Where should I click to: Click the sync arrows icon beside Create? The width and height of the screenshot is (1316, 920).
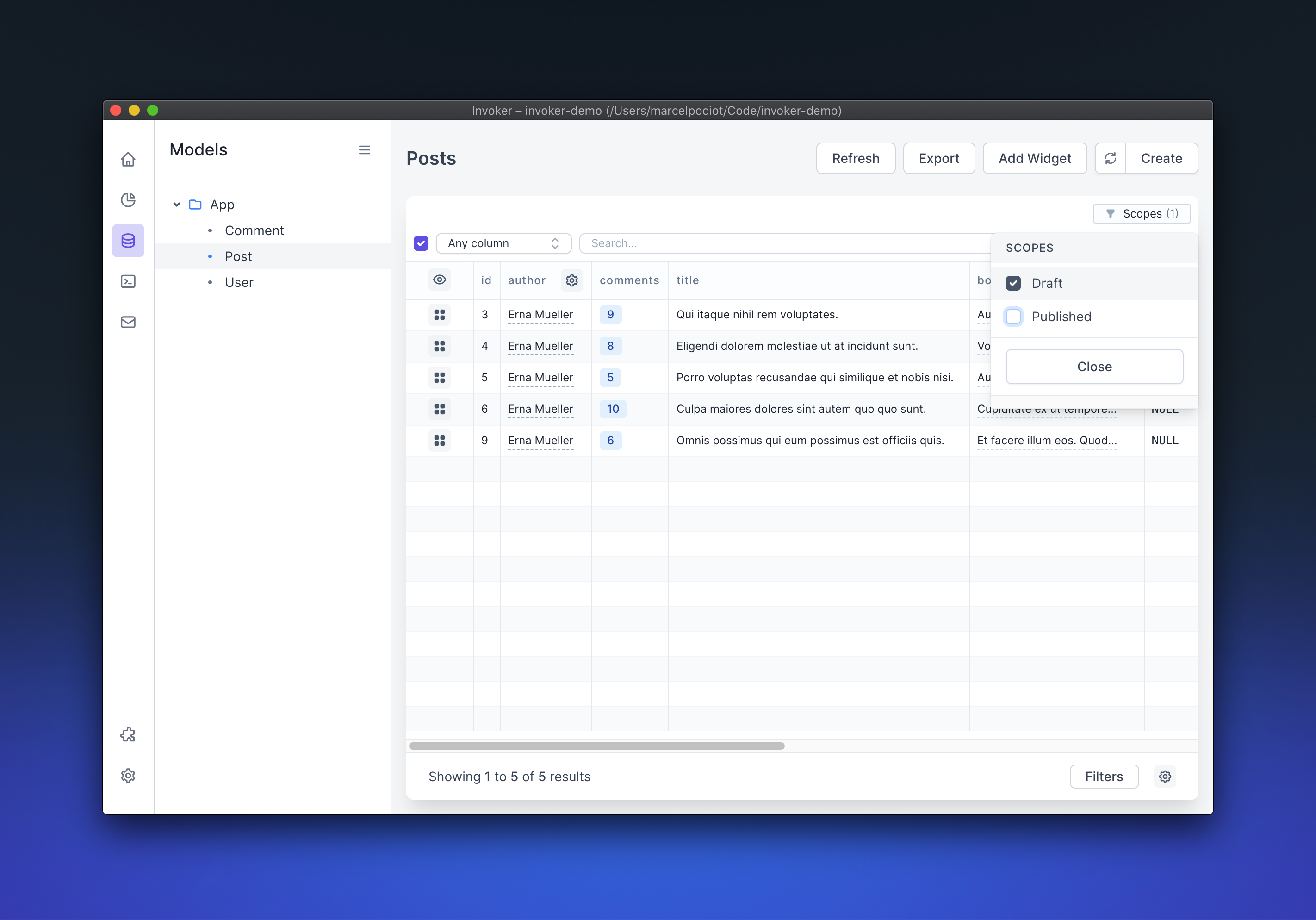(1110, 158)
